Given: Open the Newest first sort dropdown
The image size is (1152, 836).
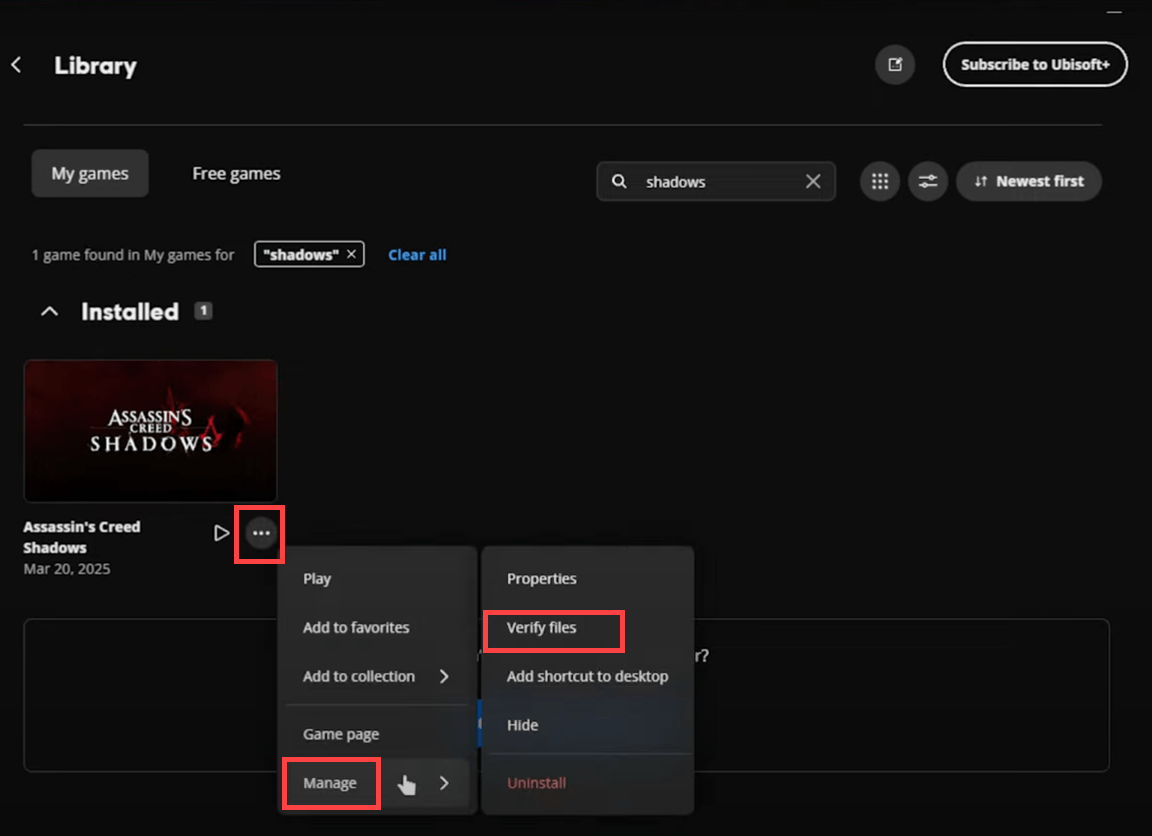Looking at the screenshot, I should coord(1029,181).
